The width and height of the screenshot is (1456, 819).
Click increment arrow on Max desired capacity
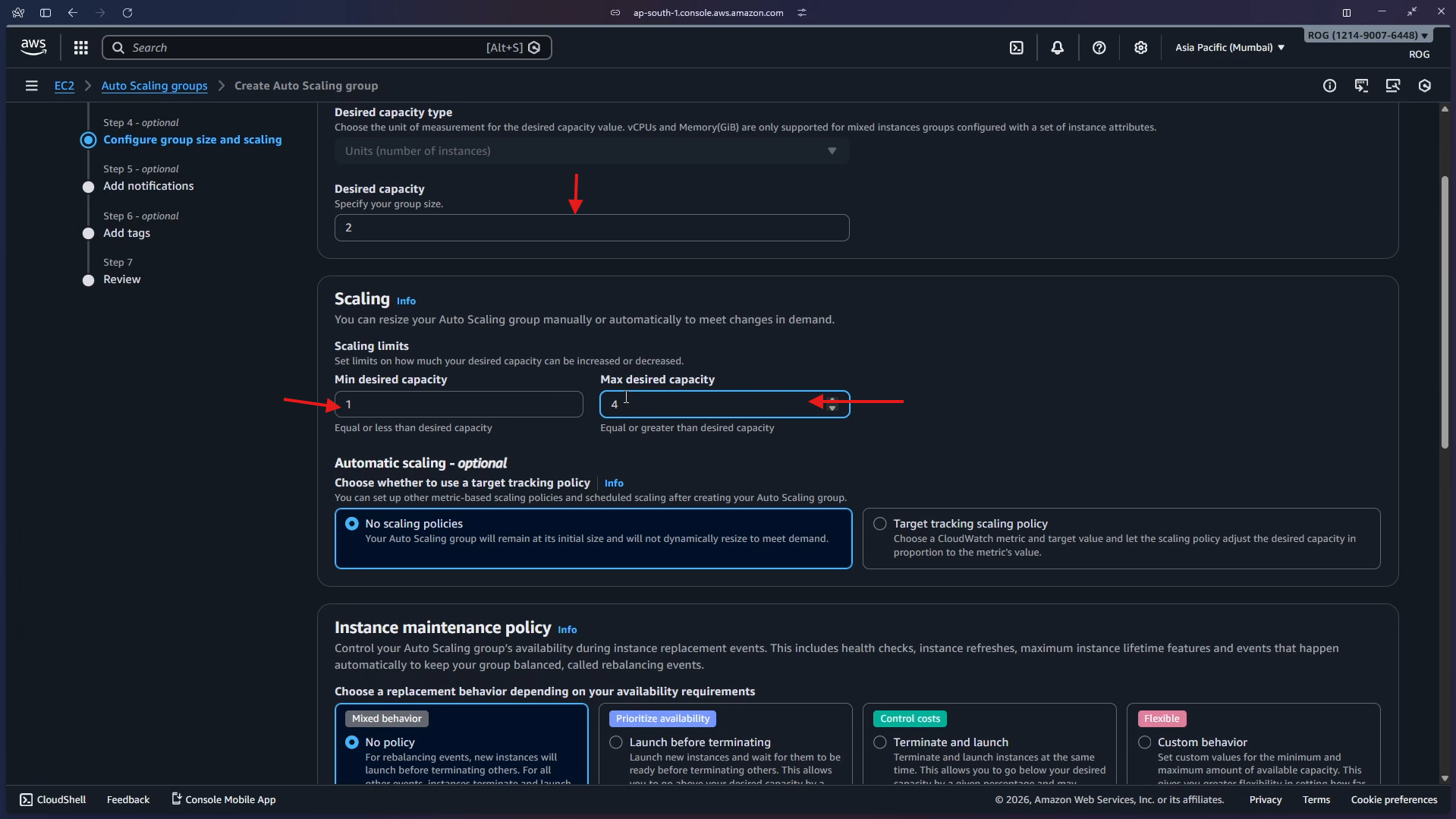[x=832, y=399]
